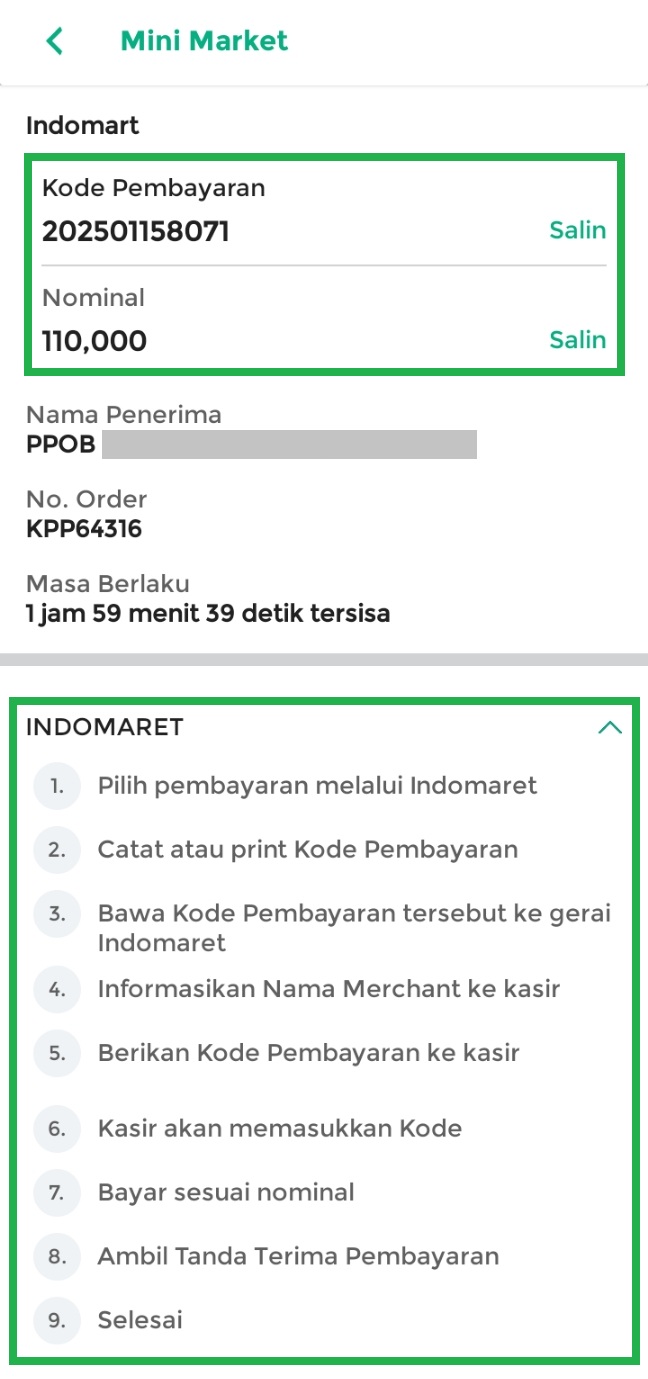Screen dimensions: 648x1379
Task: Tap the step 4 number badge
Action: [57, 989]
